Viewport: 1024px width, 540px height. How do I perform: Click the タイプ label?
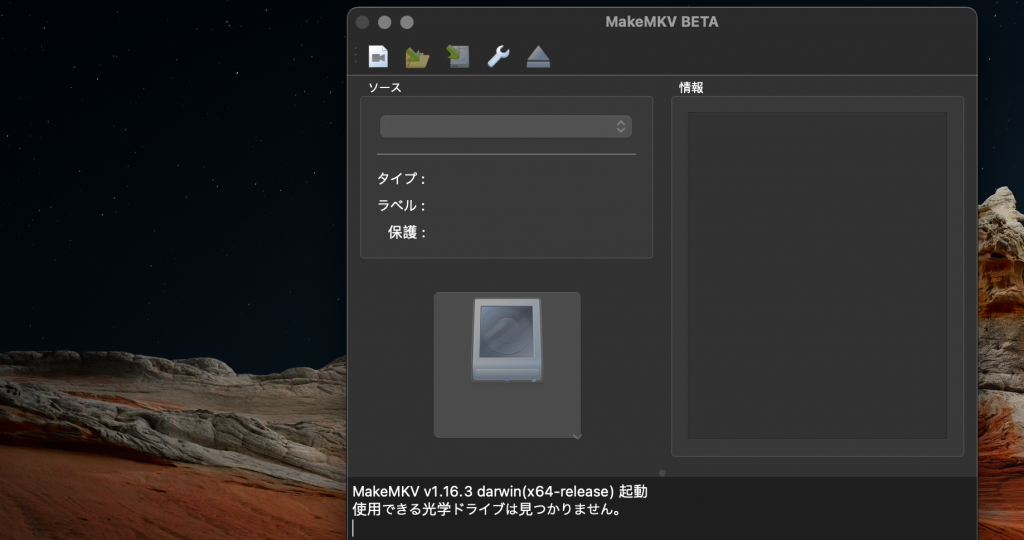402,178
